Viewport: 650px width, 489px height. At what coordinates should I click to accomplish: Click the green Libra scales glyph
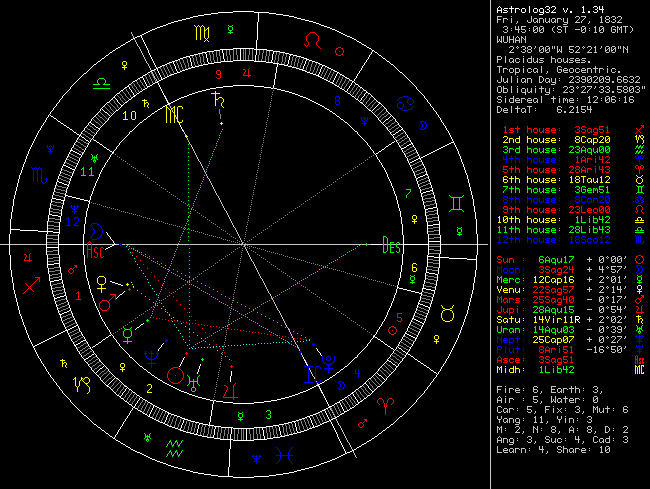(103, 87)
